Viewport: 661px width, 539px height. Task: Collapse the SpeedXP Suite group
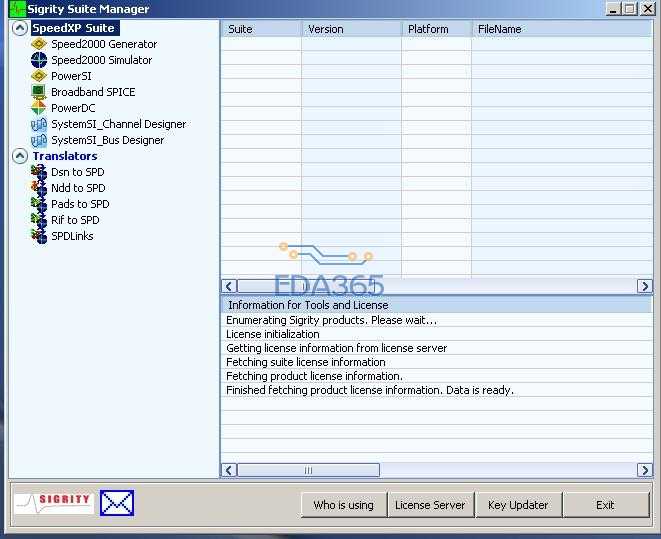coord(20,28)
